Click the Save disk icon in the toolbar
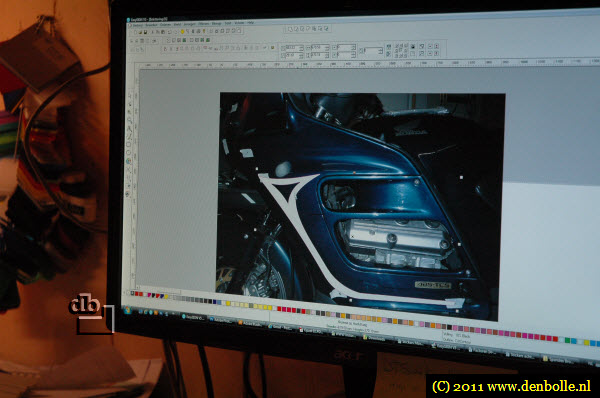The image size is (600, 398). pyautogui.click(x=145, y=32)
